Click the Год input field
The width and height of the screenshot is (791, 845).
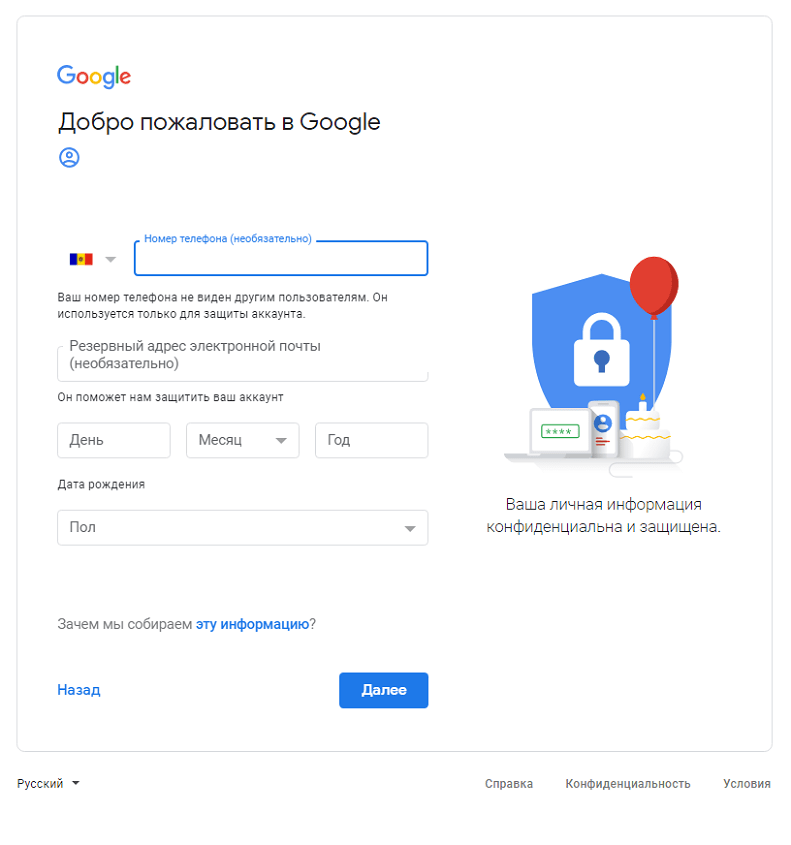pos(371,440)
